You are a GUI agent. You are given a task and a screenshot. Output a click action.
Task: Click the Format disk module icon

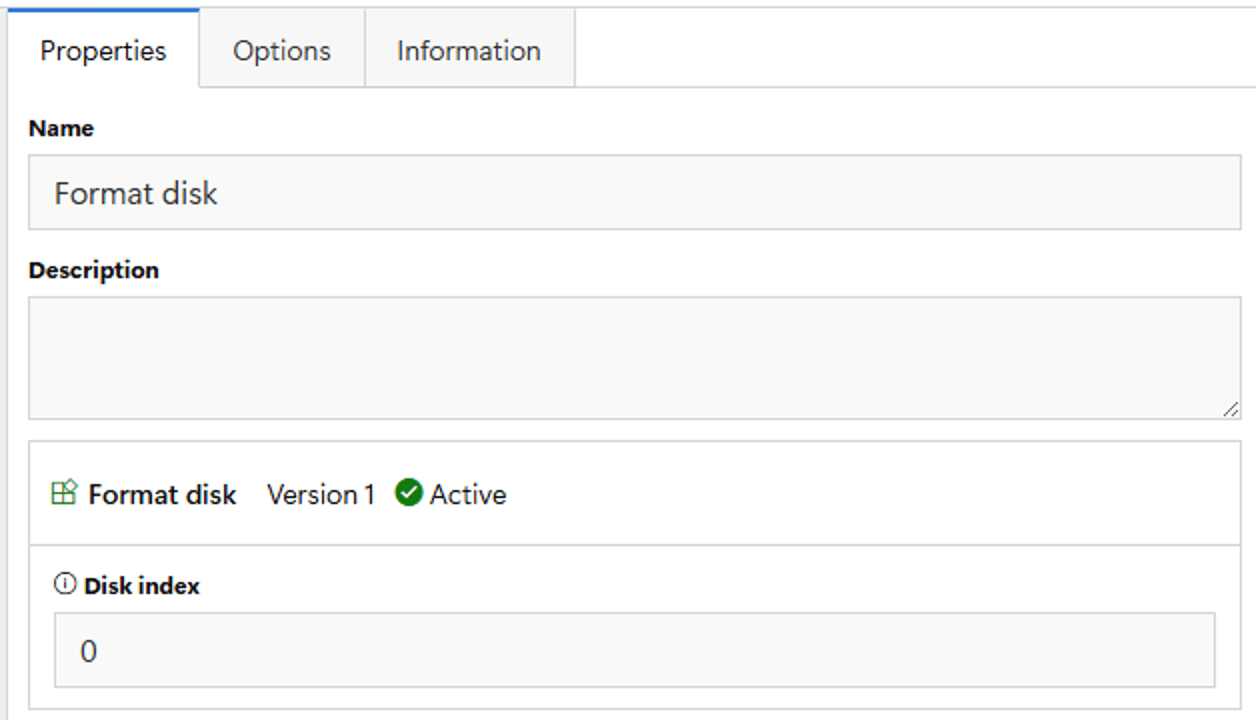pyautogui.click(x=64, y=493)
